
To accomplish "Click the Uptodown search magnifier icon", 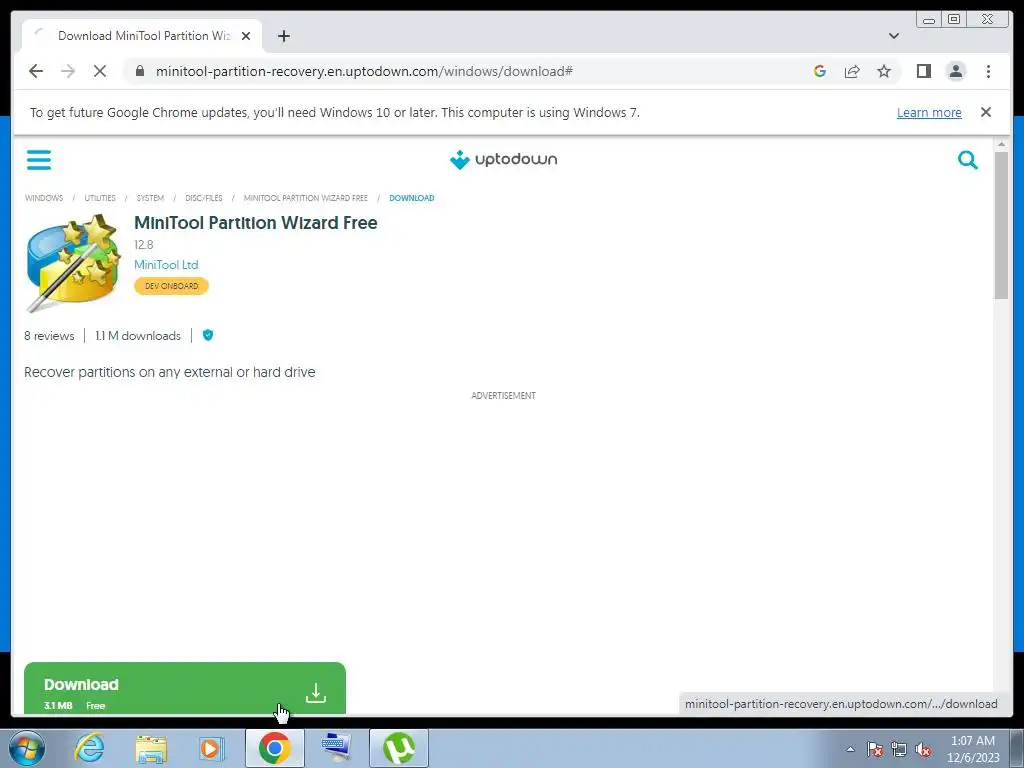I will pyautogui.click(x=967, y=159).
